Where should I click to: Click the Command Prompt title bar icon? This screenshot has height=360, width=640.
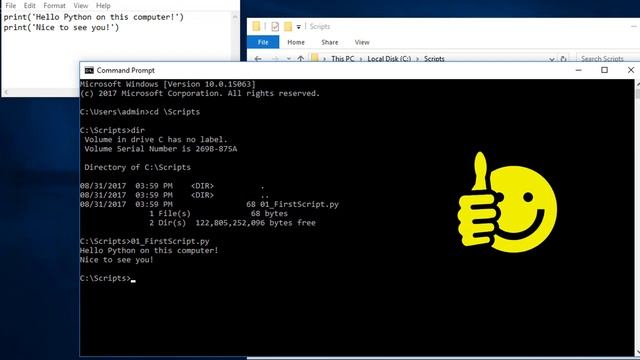89,70
